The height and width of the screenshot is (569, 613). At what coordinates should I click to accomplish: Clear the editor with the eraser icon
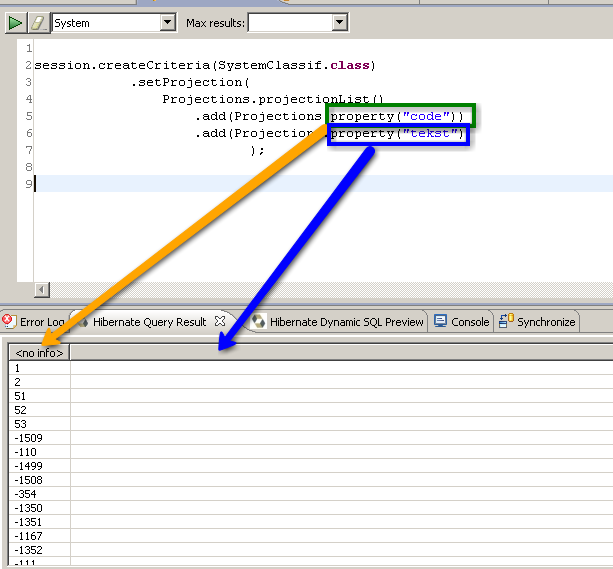click(x=38, y=23)
